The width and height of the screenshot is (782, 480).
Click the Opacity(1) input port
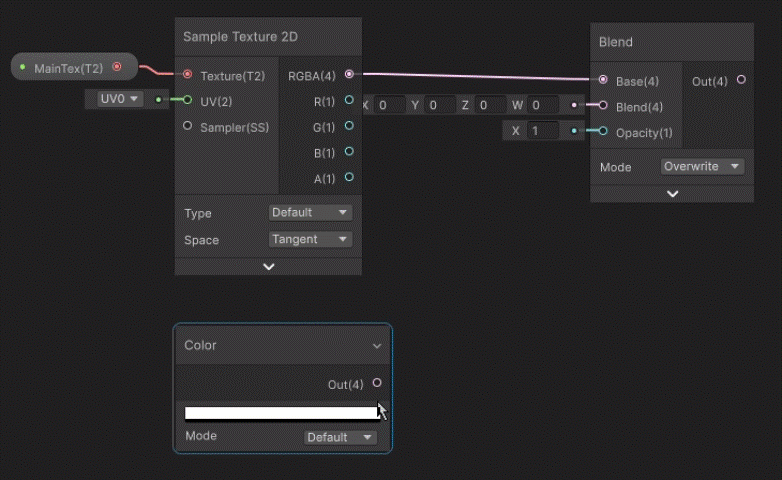(x=603, y=131)
